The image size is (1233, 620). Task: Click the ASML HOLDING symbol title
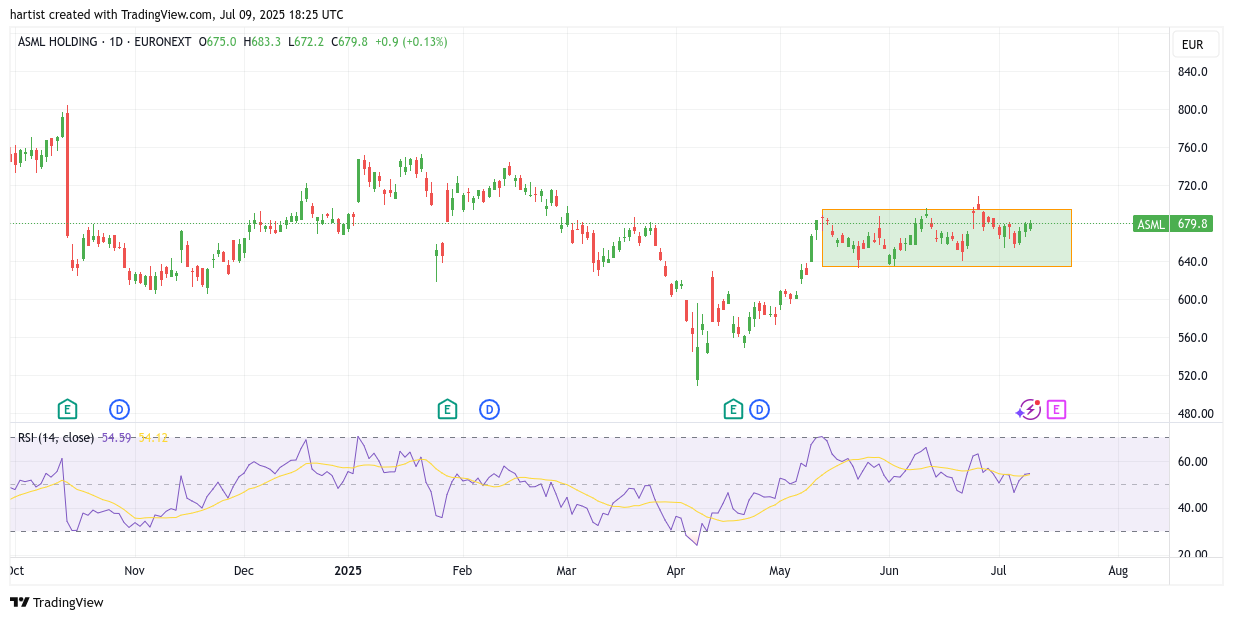click(x=58, y=42)
